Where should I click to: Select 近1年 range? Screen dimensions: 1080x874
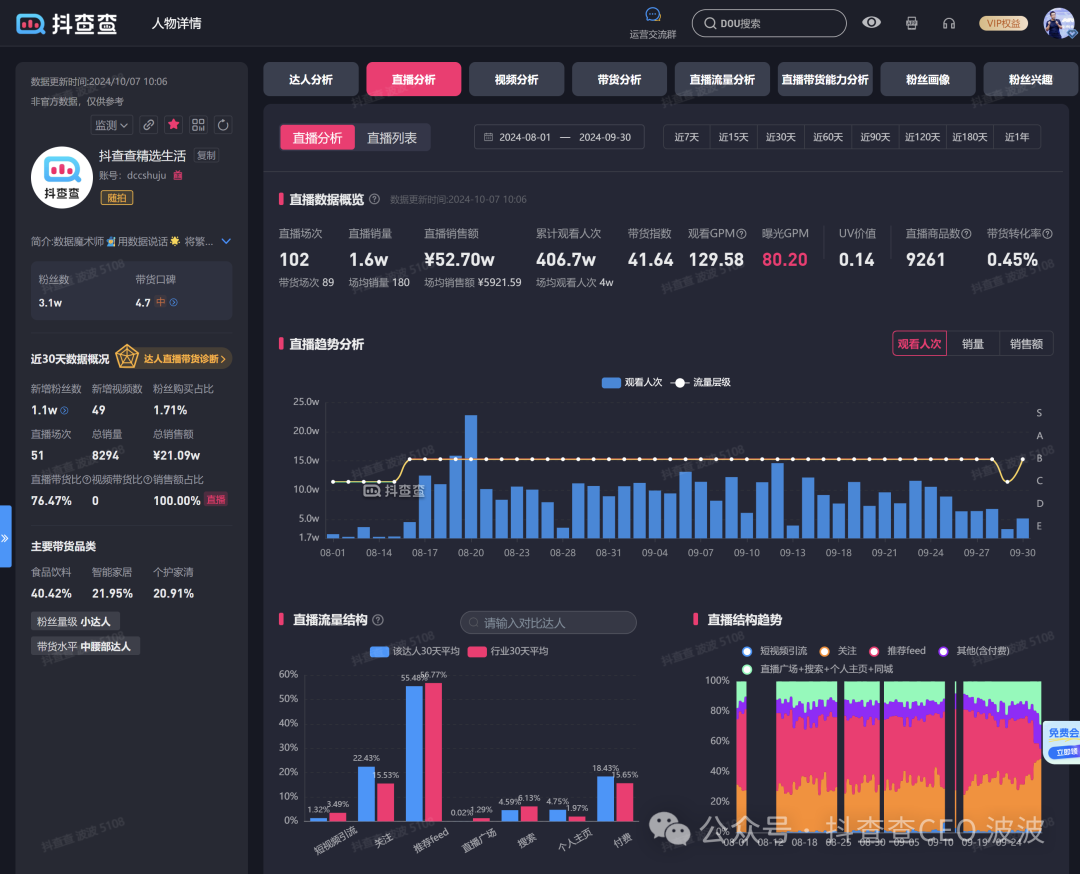[x=1017, y=137]
